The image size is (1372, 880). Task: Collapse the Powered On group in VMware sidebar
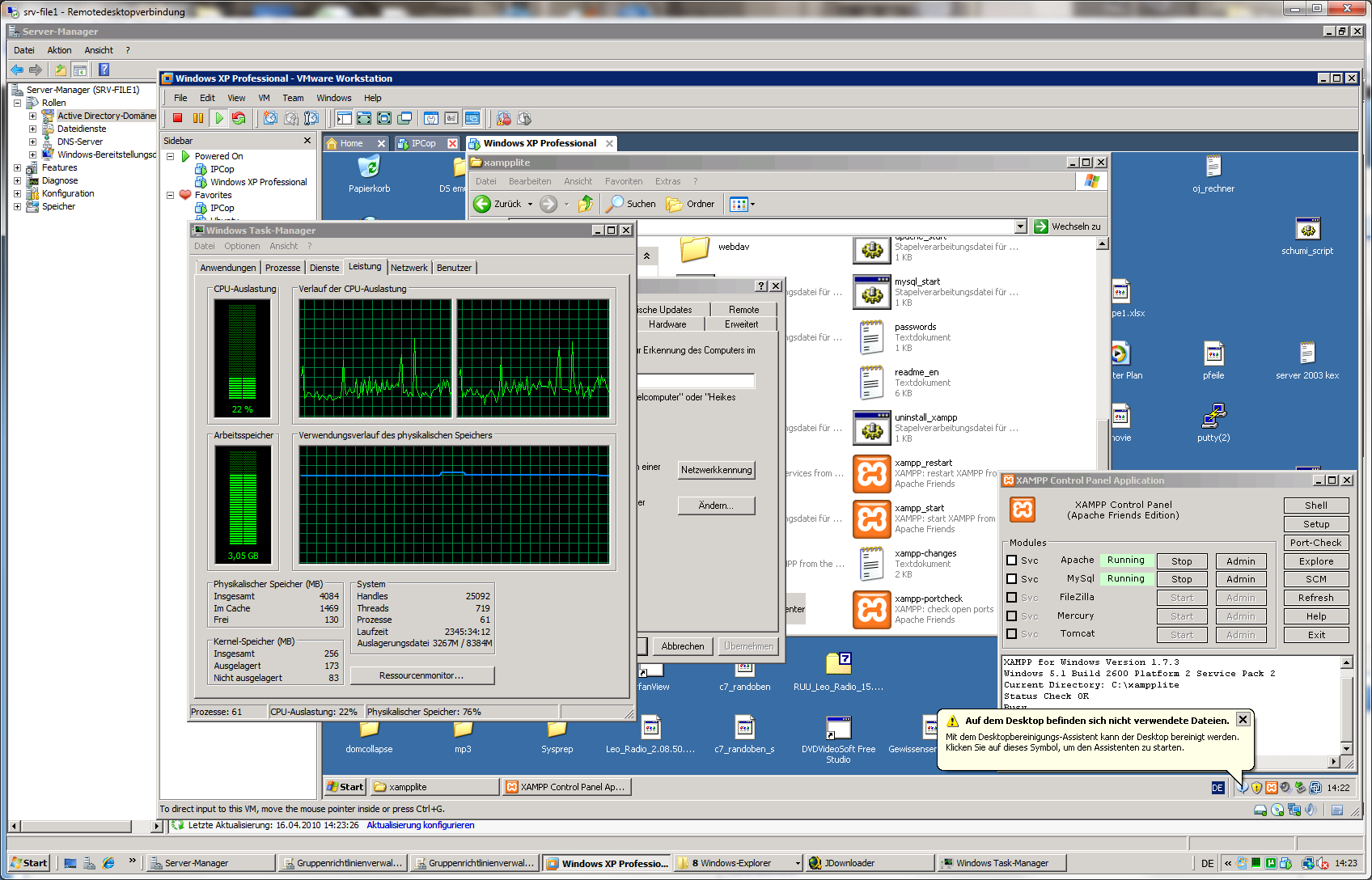[171, 156]
